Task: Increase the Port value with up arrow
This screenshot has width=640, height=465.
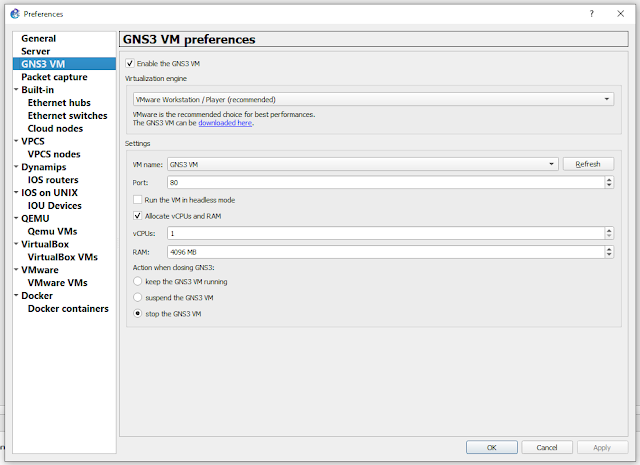Action: pyautogui.click(x=609, y=179)
